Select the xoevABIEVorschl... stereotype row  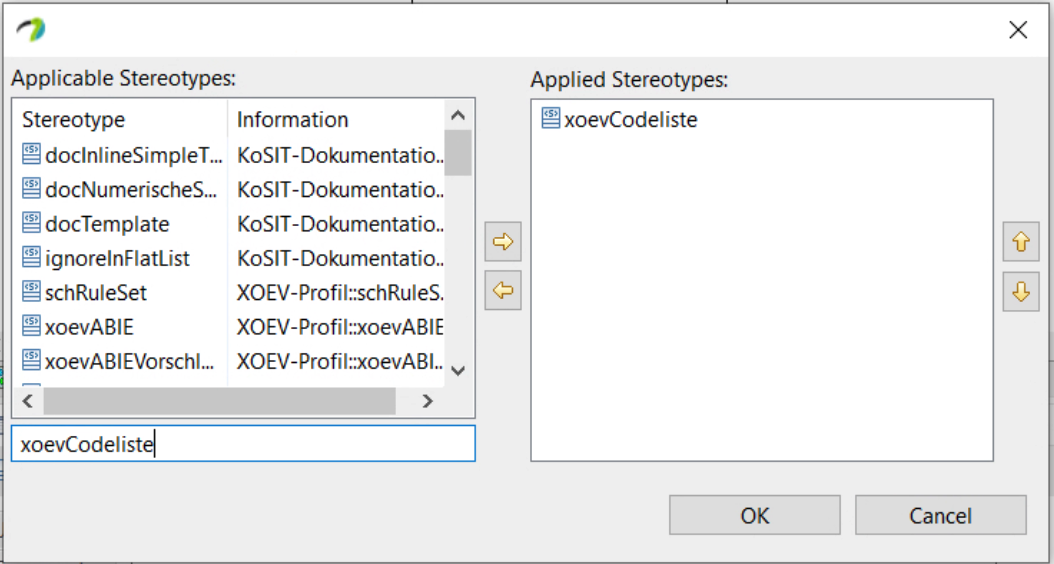229,361
